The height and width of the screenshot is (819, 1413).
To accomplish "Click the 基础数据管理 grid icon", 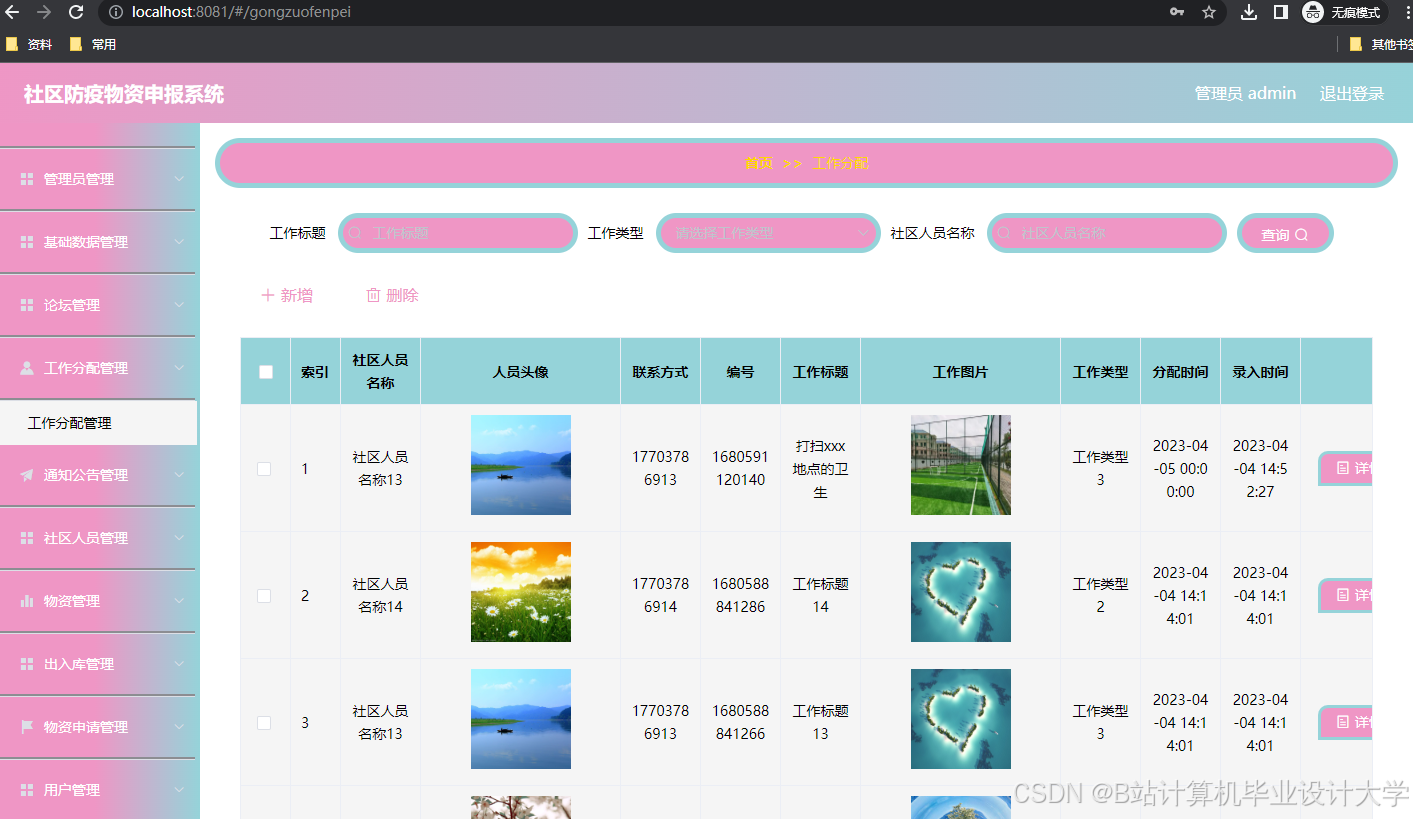I will (x=27, y=242).
